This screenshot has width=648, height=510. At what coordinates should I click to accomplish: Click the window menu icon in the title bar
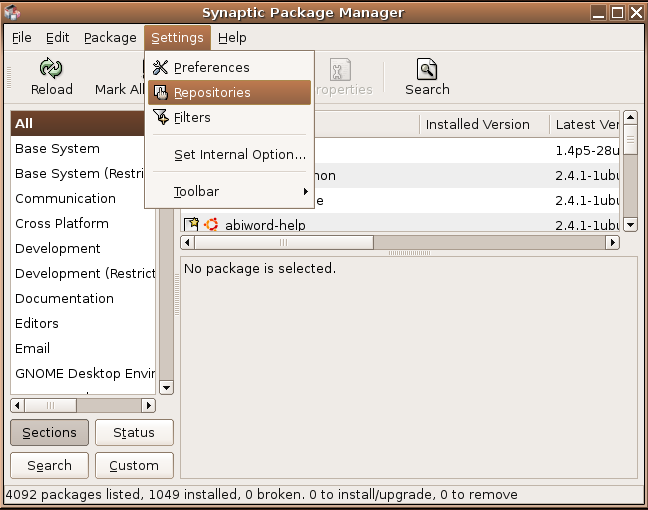(13, 13)
